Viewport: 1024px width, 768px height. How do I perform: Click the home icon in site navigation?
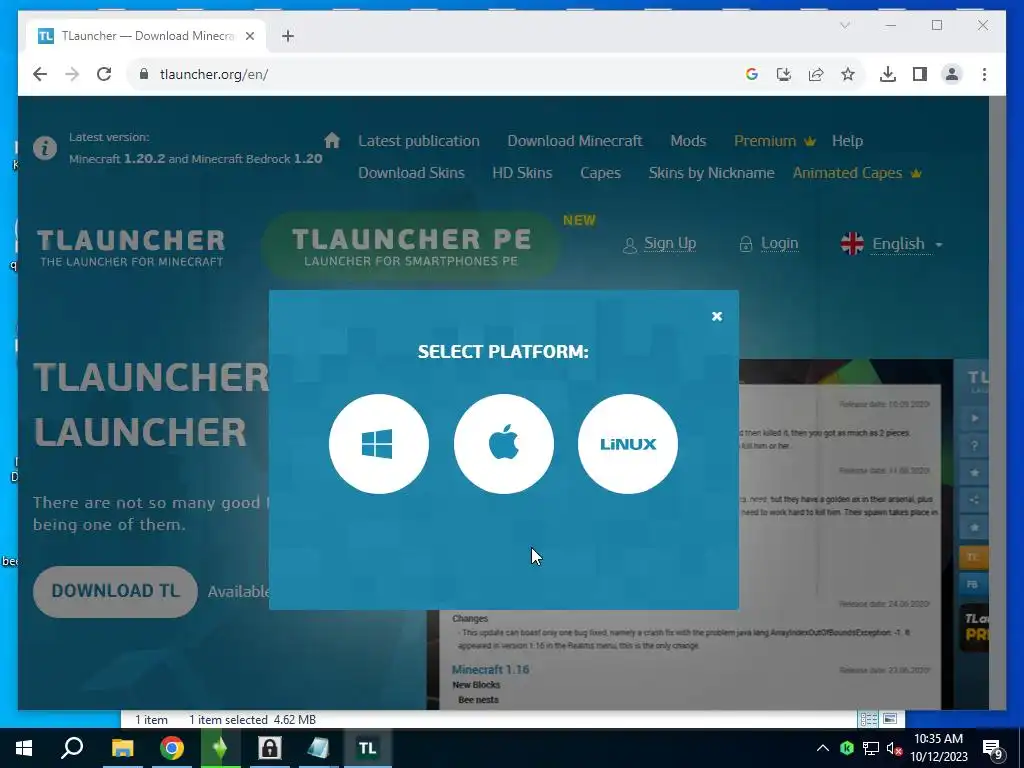click(332, 140)
